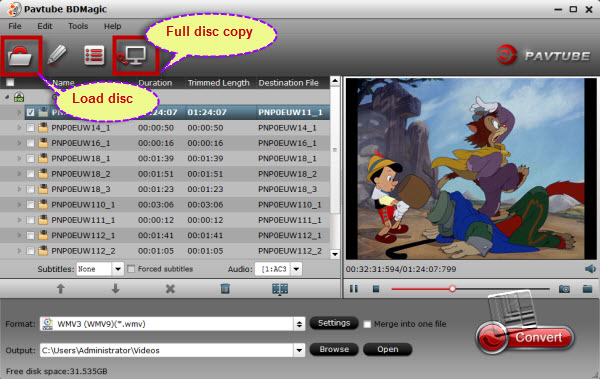This screenshot has width=600, height=379.
Task: Click the Open output folder button
Action: coord(387,349)
